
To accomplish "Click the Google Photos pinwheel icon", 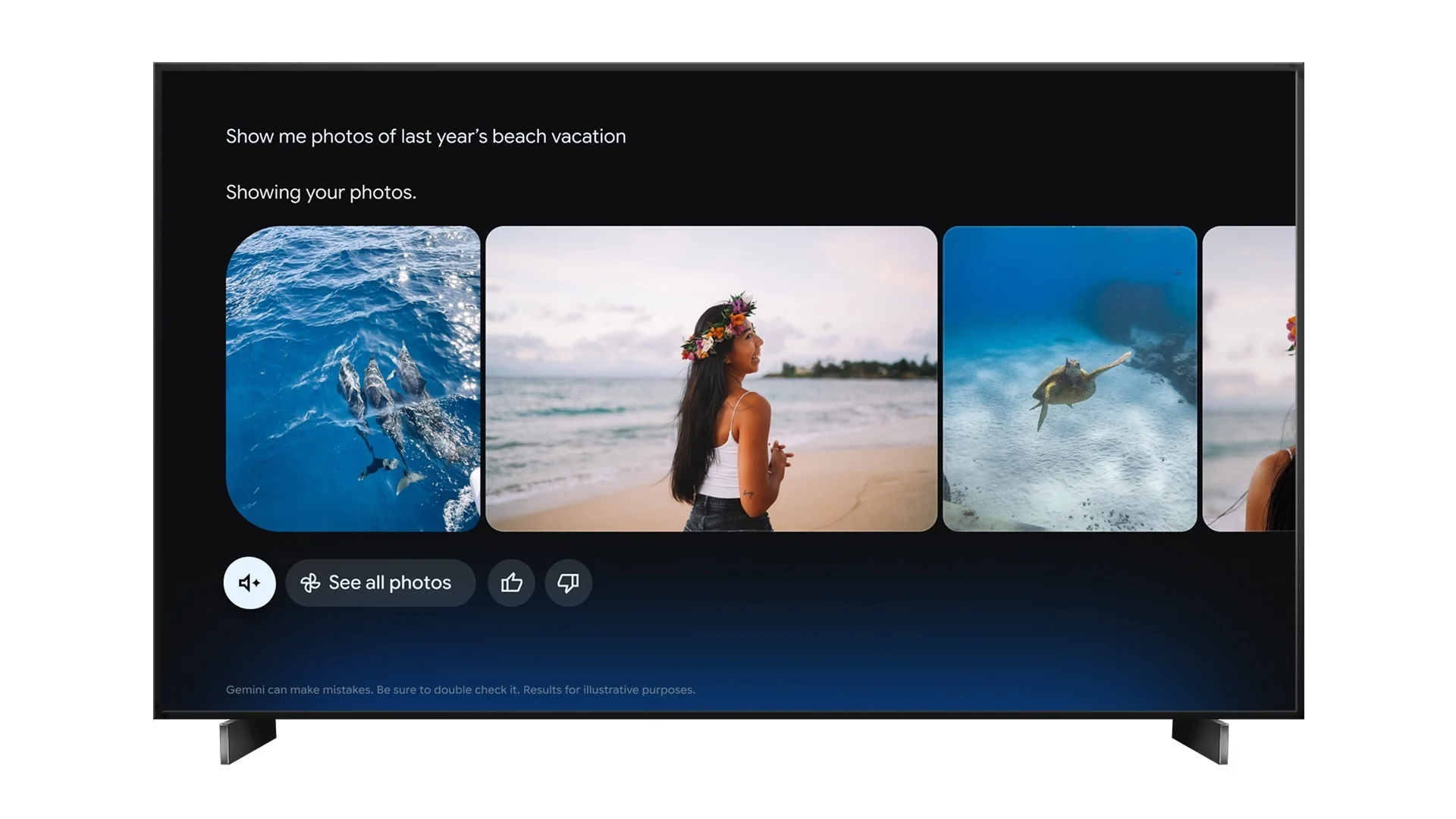I will [x=310, y=582].
